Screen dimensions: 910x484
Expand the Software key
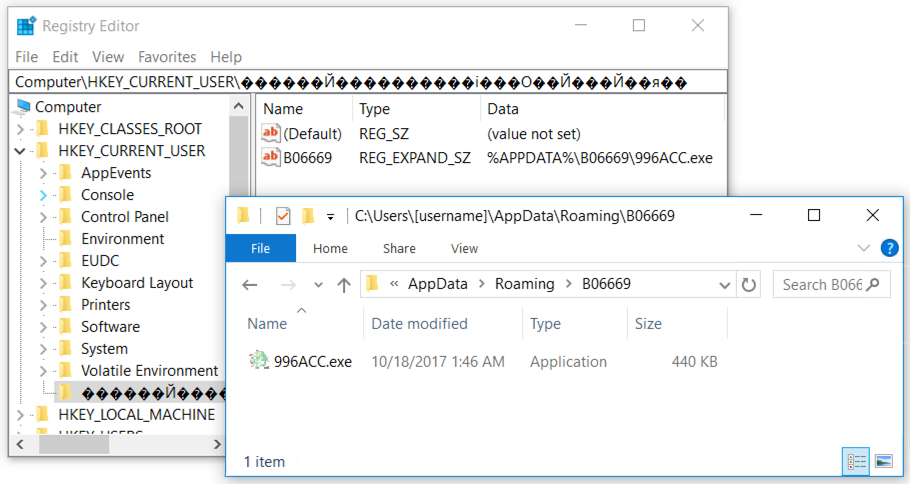click(43, 327)
